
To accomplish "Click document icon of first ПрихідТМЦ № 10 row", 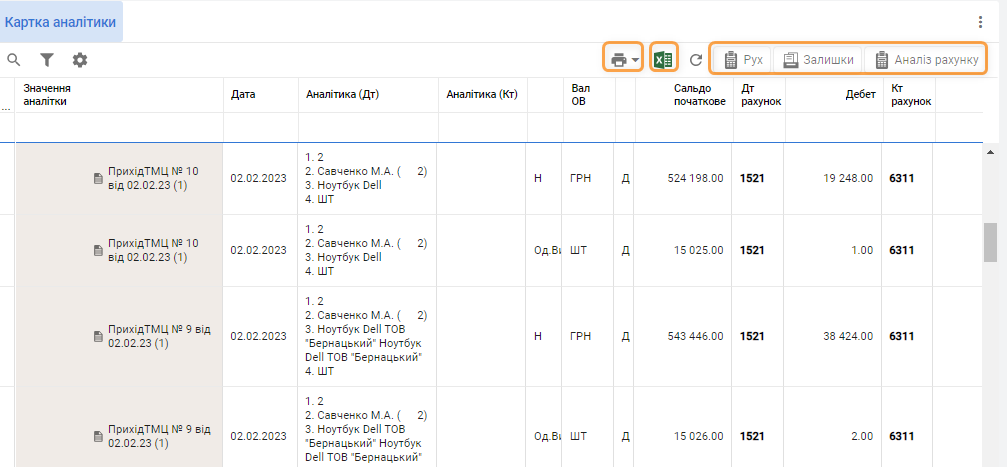I will (x=98, y=179).
